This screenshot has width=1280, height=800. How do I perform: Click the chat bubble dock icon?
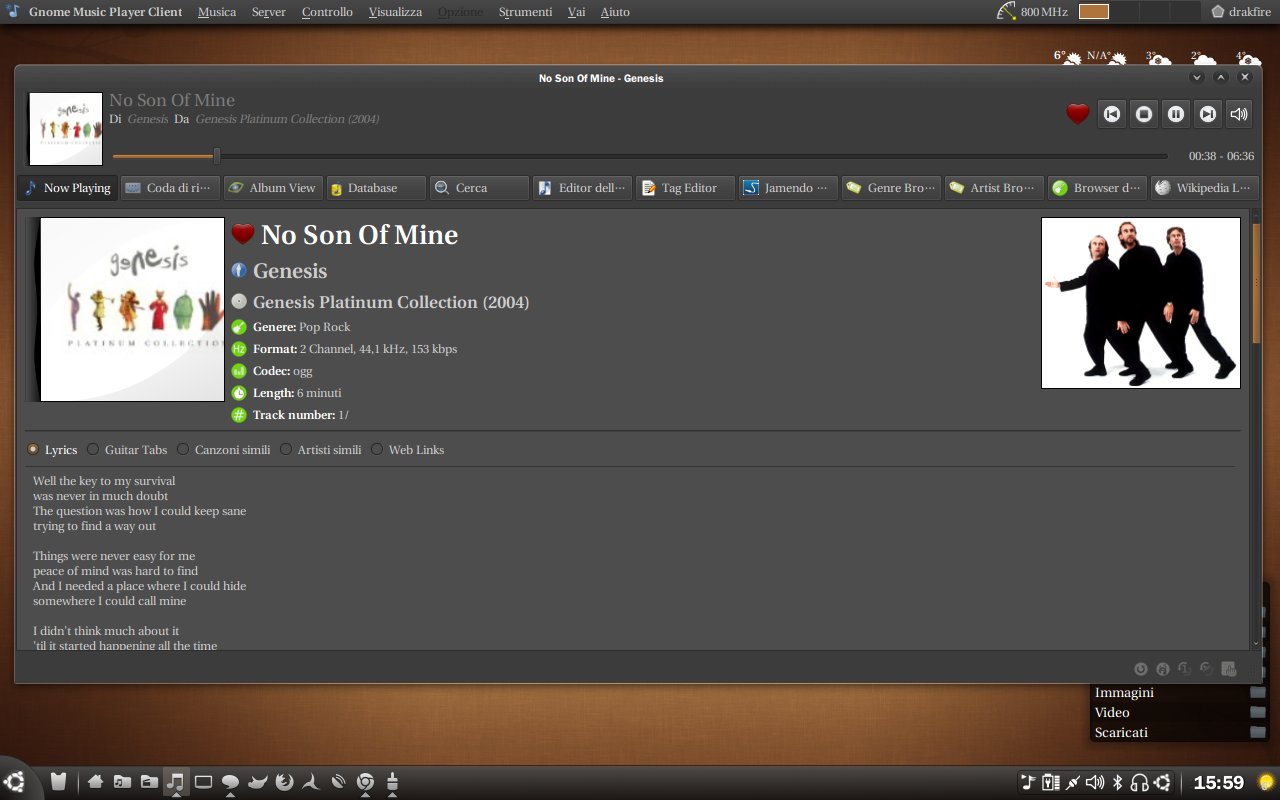click(230, 782)
